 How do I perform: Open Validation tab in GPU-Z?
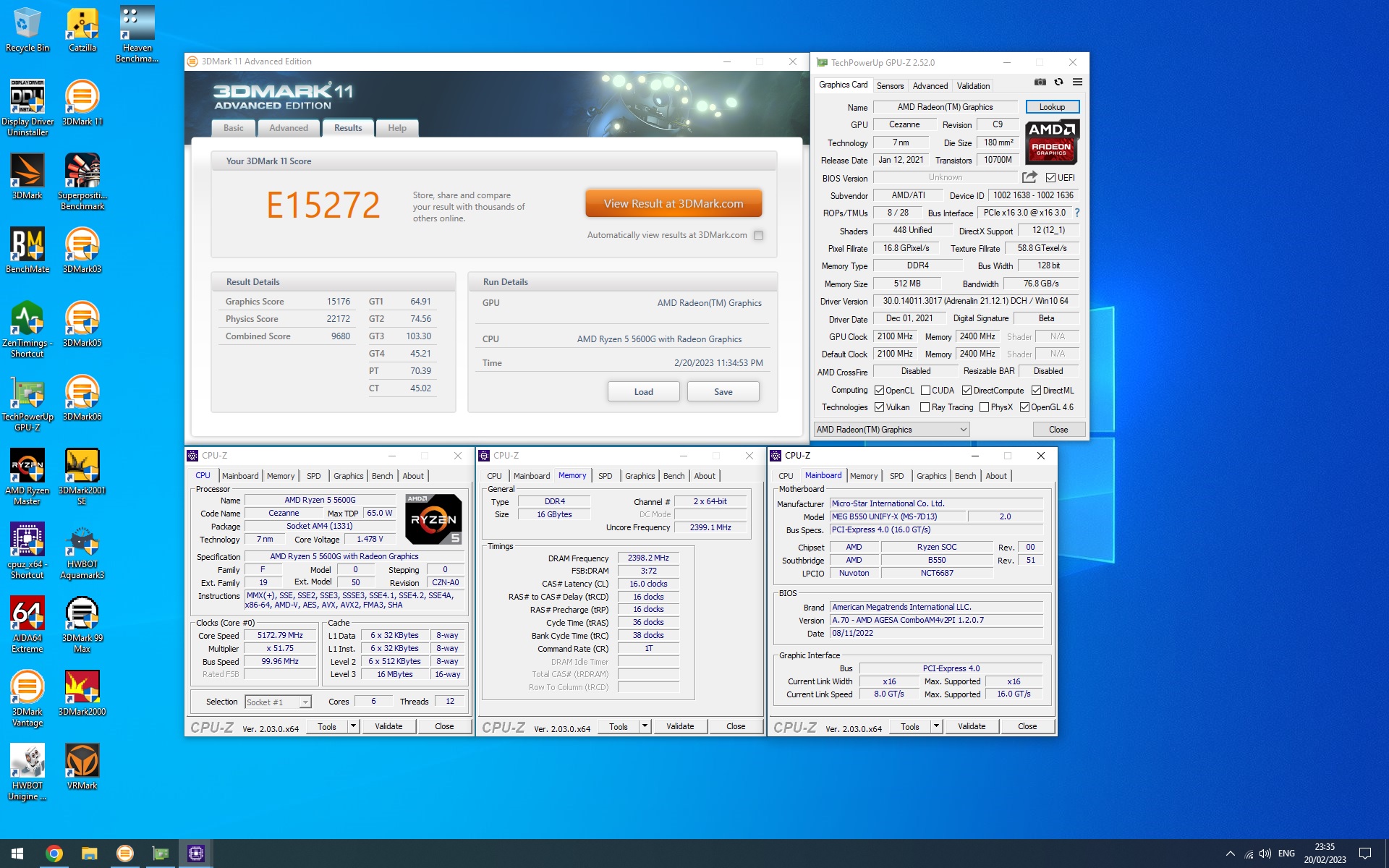[x=973, y=85]
